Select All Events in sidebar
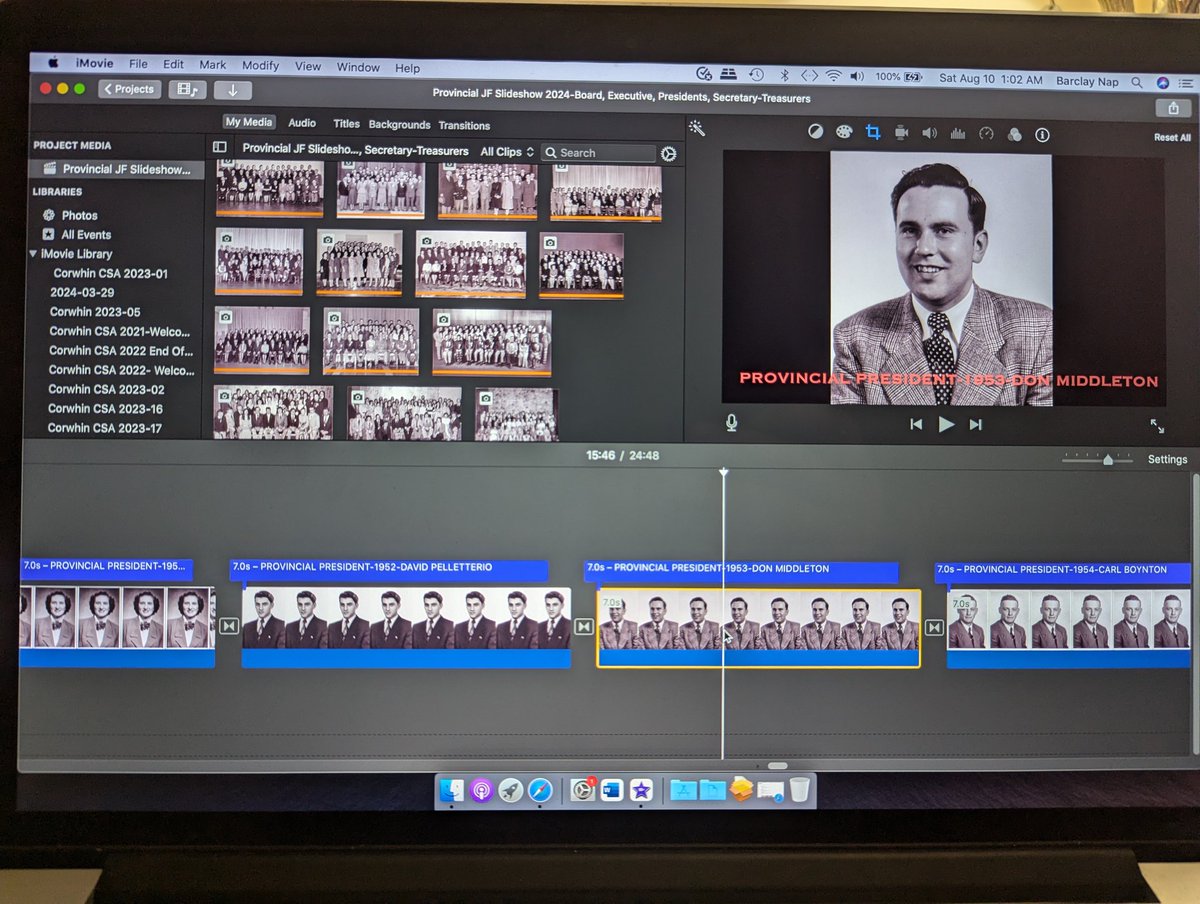 (86, 235)
